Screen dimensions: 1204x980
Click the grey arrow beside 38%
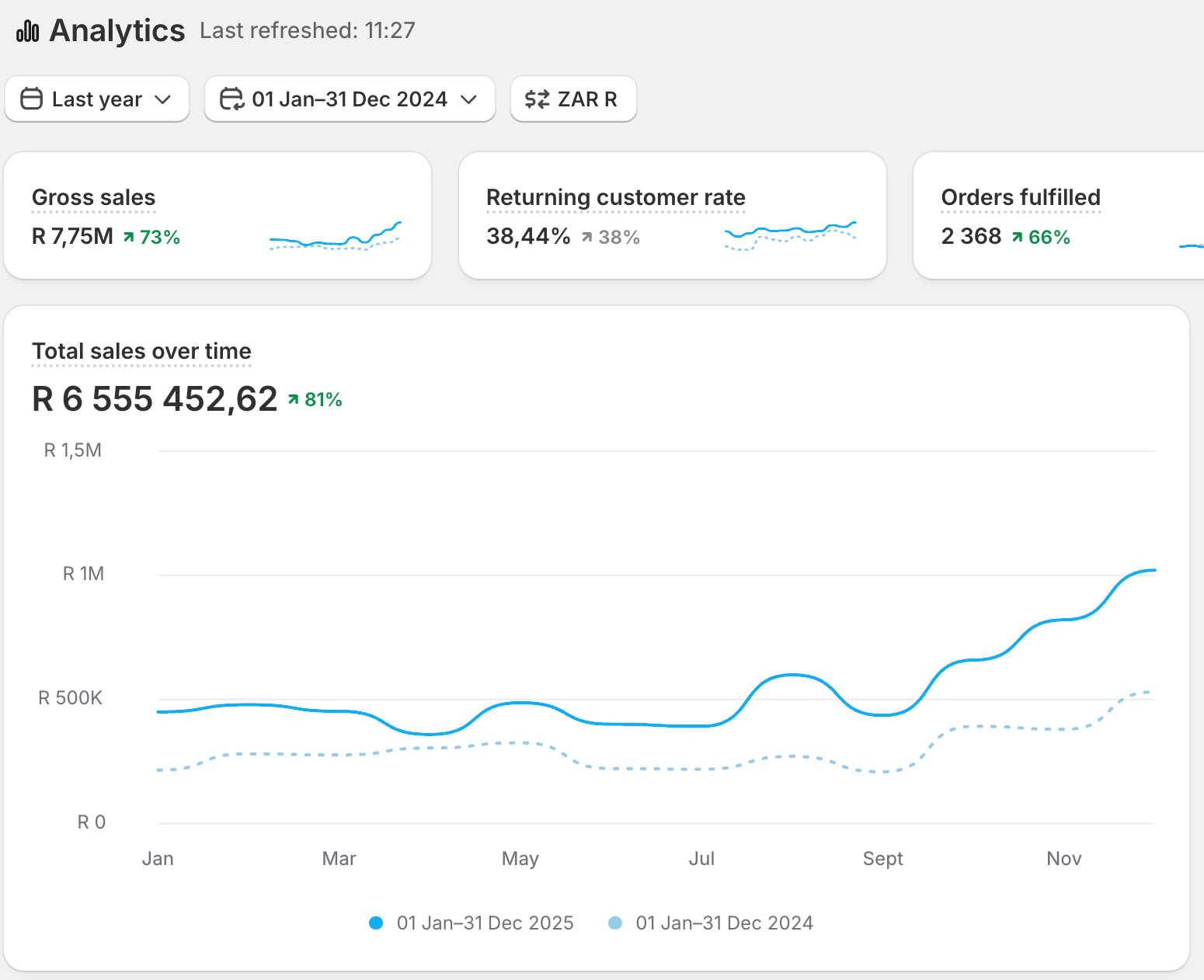(587, 237)
